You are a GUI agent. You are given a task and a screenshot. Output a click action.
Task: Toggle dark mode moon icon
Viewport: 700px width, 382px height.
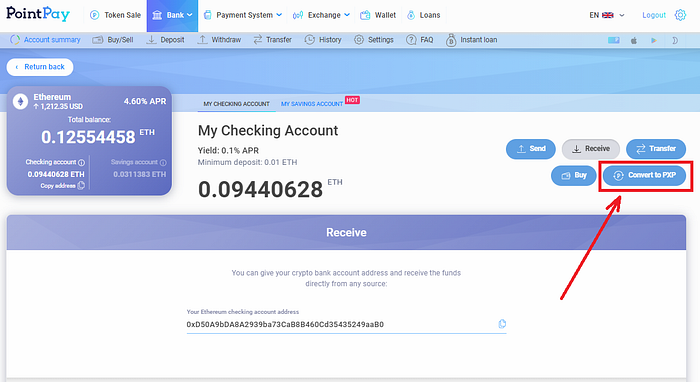point(675,40)
